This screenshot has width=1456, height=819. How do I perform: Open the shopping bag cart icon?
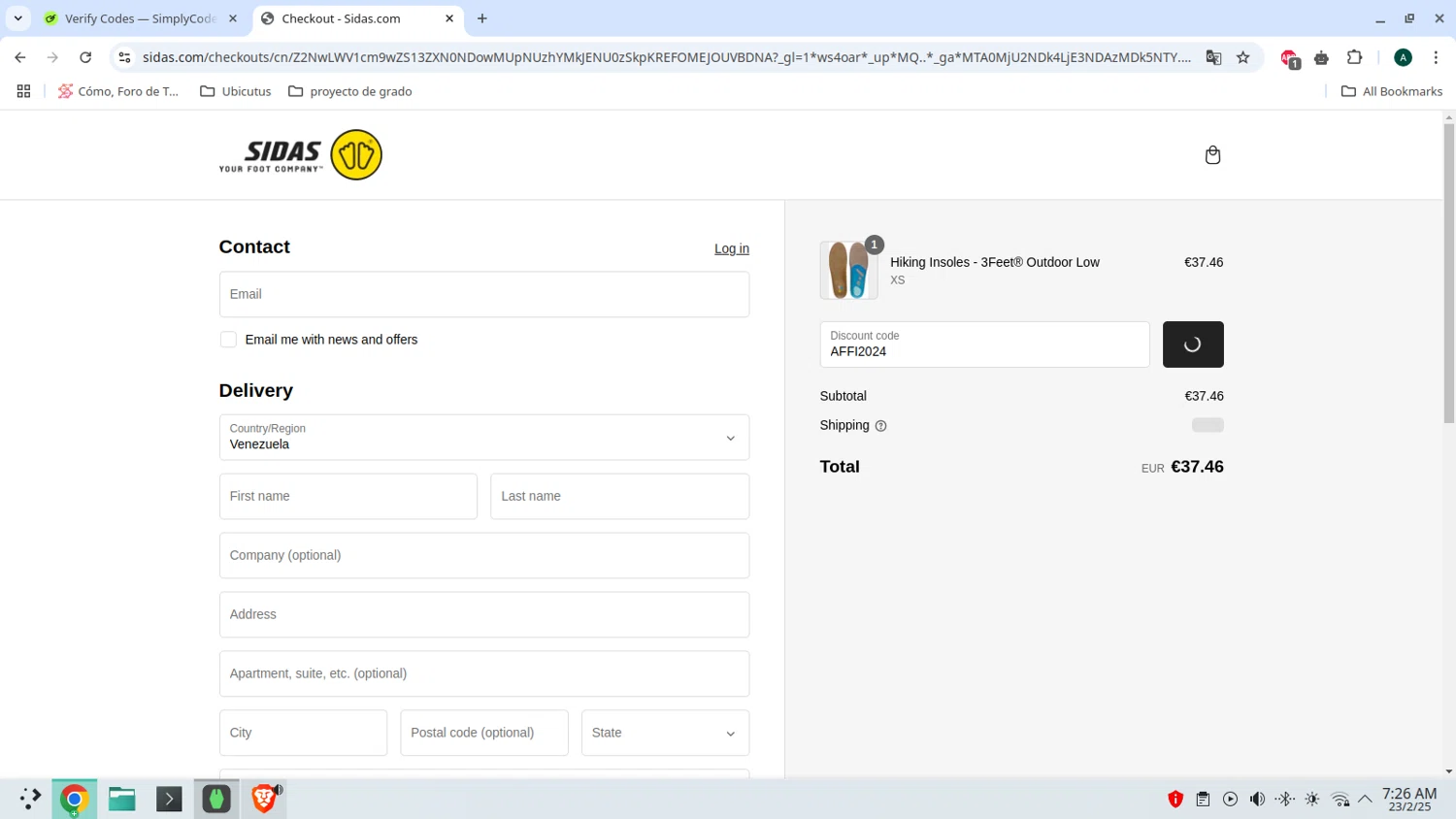[1212, 155]
